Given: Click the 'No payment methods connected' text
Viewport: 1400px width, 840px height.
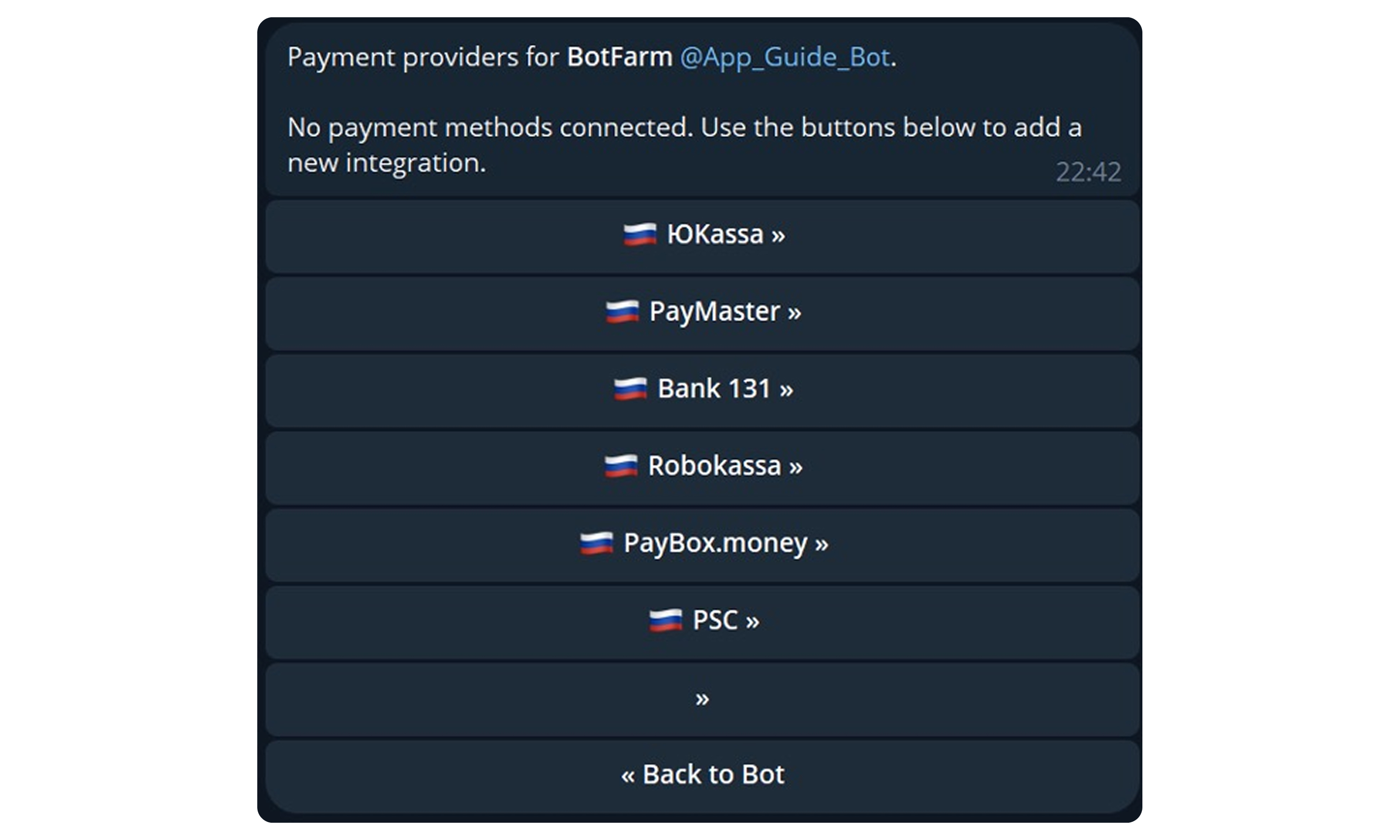Looking at the screenshot, I should [x=490, y=128].
